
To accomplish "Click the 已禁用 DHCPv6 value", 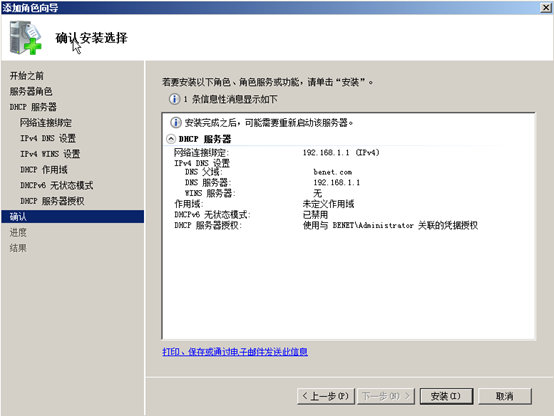I will coord(315,215).
